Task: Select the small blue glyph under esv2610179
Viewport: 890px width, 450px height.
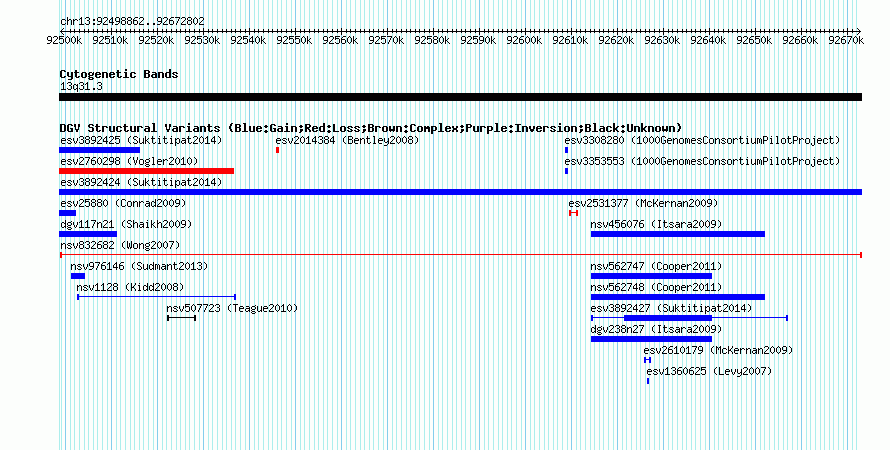Action: click(x=648, y=360)
